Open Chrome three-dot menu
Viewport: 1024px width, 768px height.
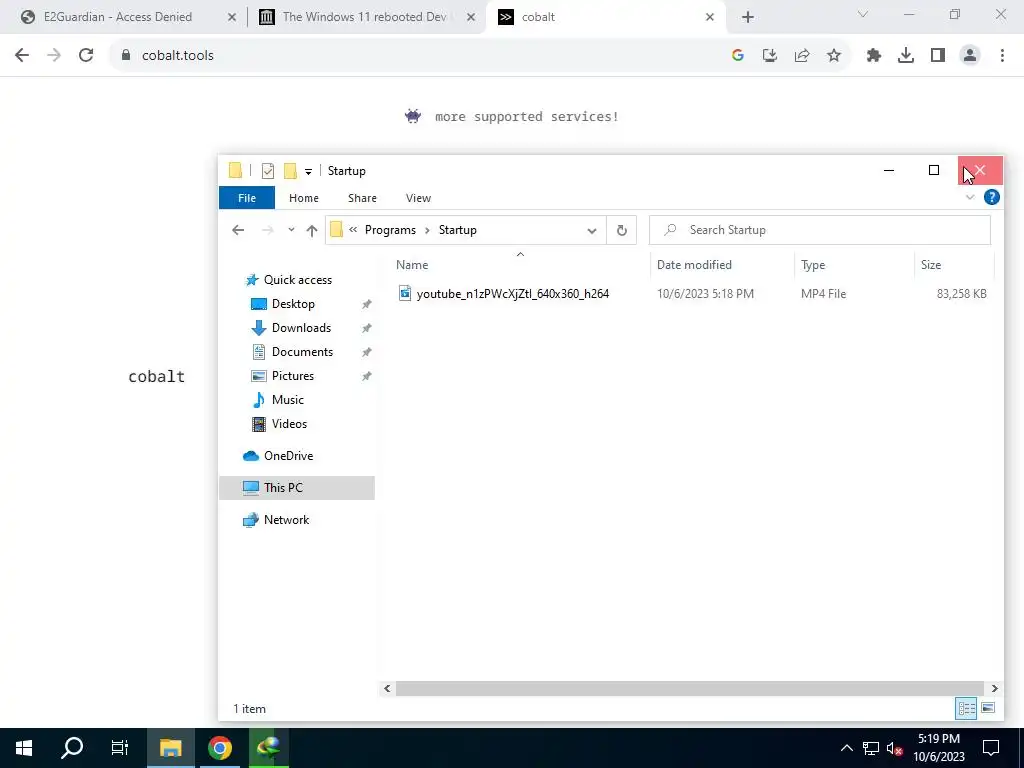(1002, 56)
